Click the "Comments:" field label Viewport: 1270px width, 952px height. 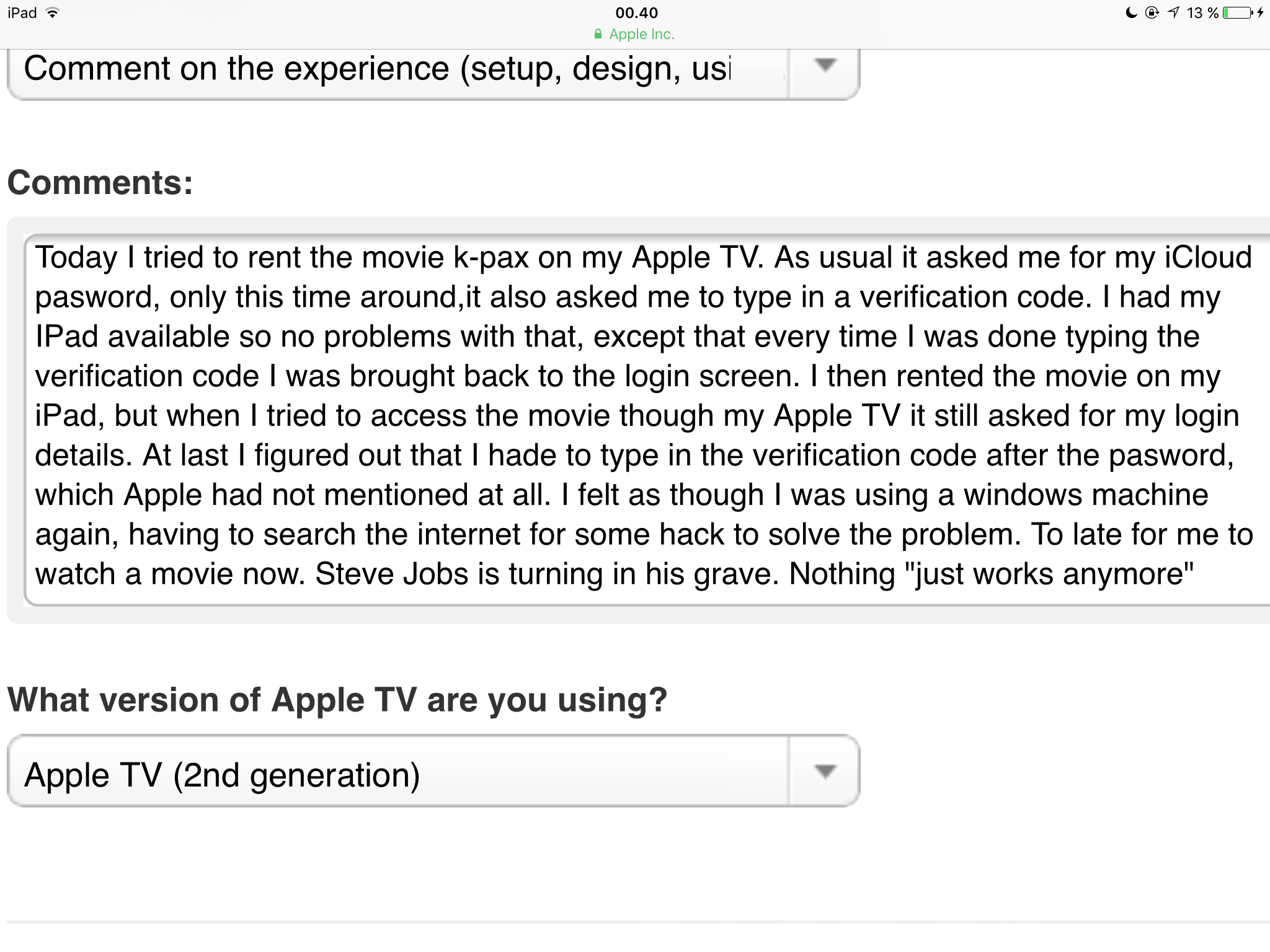point(100,183)
